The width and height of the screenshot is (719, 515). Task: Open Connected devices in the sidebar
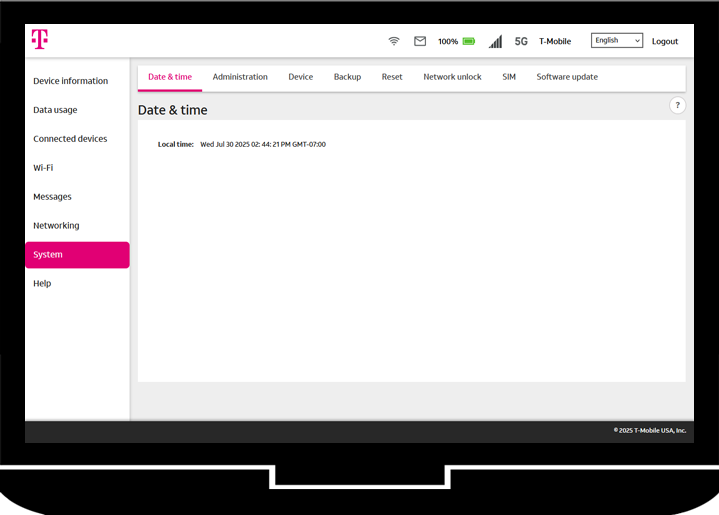70,139
